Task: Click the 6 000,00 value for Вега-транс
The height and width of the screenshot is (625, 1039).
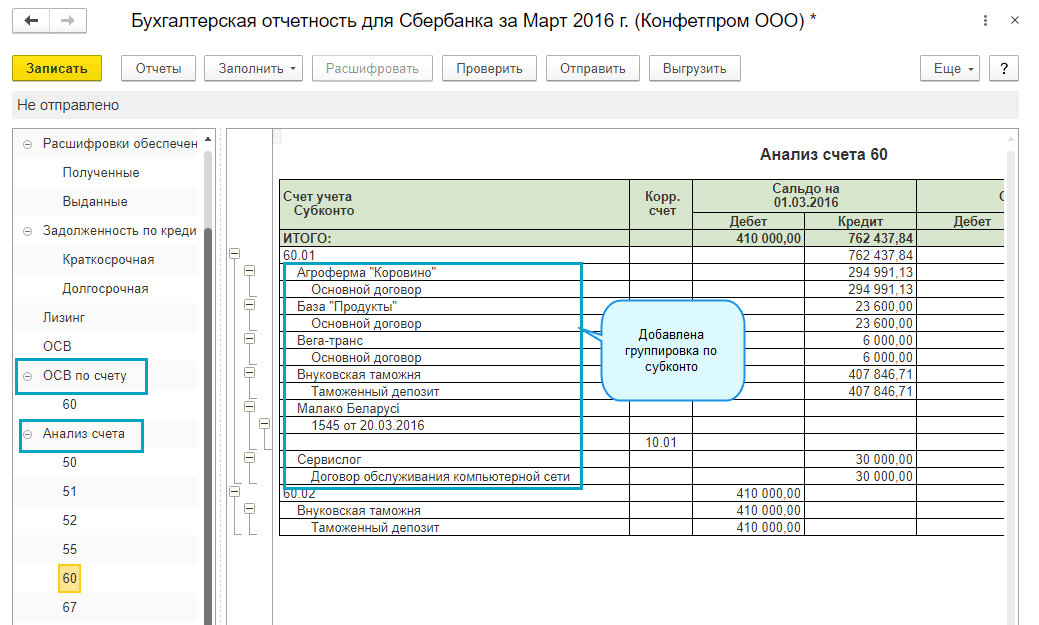Action: (860, 341)
